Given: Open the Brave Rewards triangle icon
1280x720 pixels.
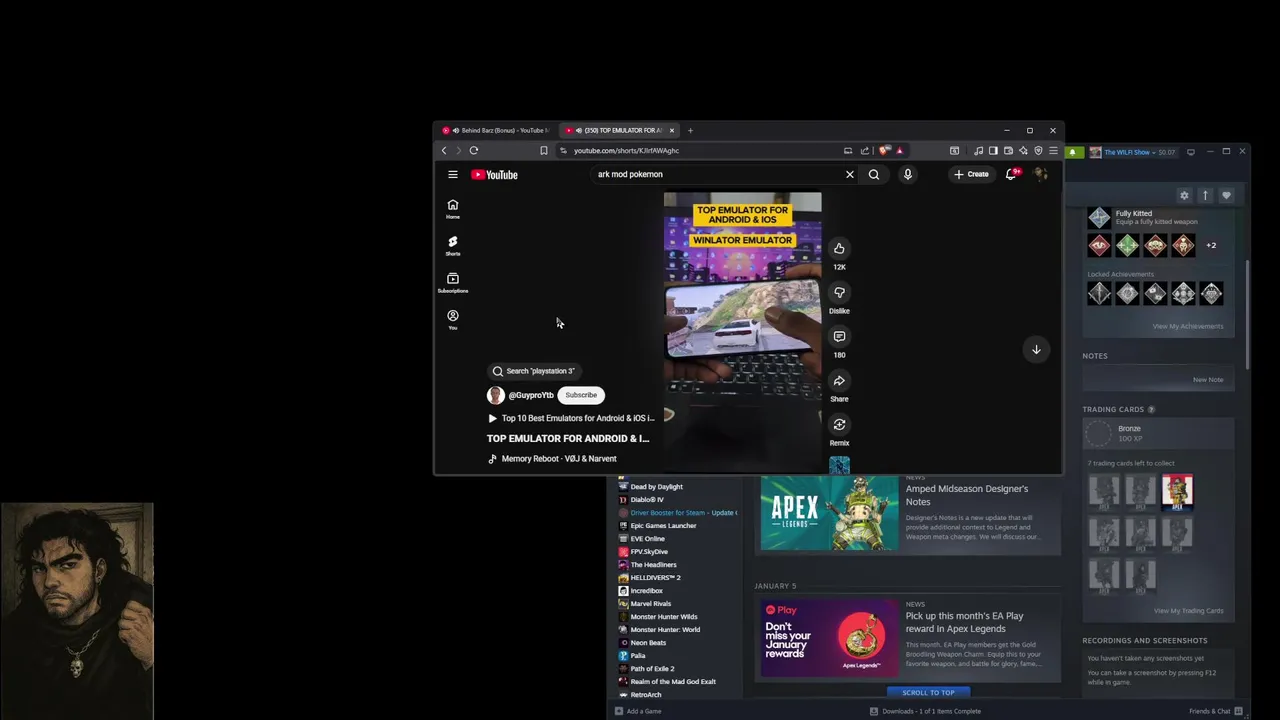Looking at the screenshot, I should coord(899,151).
